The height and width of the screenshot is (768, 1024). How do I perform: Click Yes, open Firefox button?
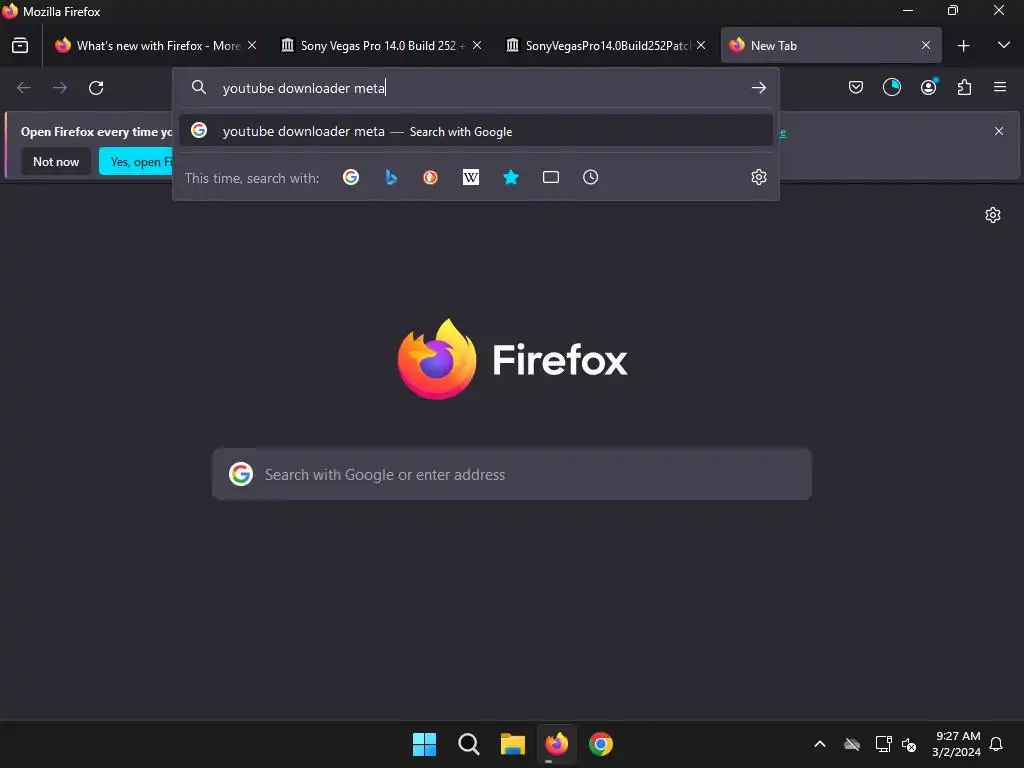[136, 161]
